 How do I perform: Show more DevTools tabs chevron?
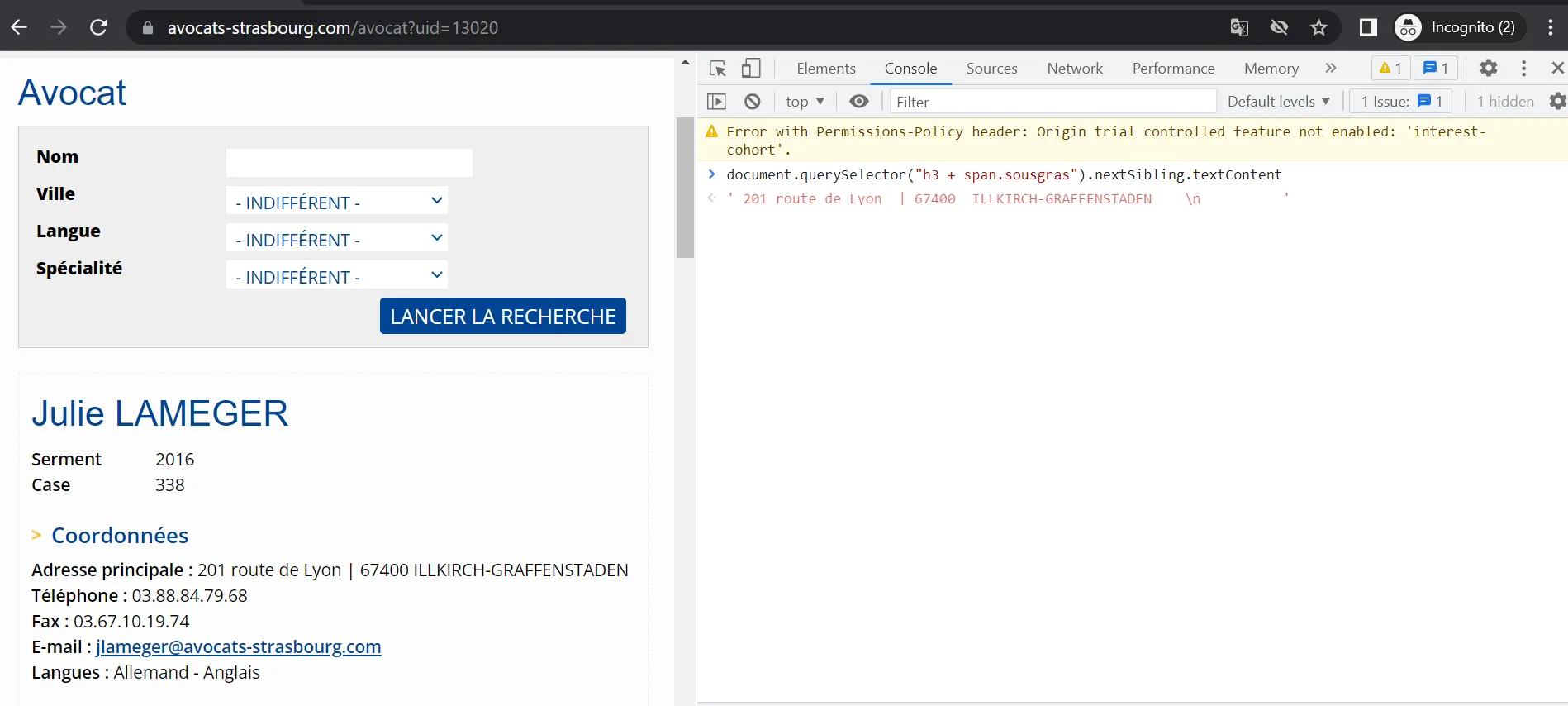coord(1330,68)
